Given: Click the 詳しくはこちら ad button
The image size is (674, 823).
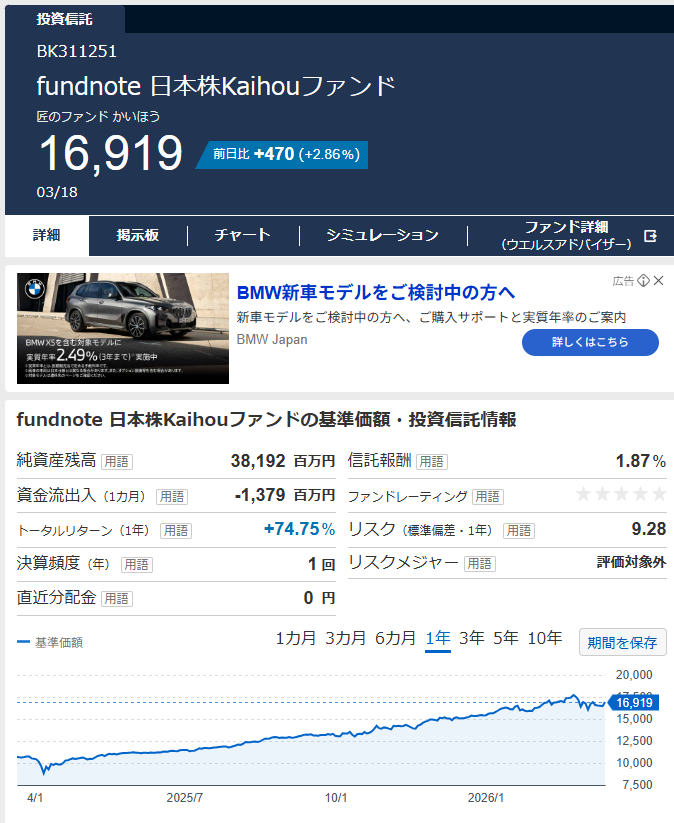Looking at the screenshot, I should tap(590, 342).
